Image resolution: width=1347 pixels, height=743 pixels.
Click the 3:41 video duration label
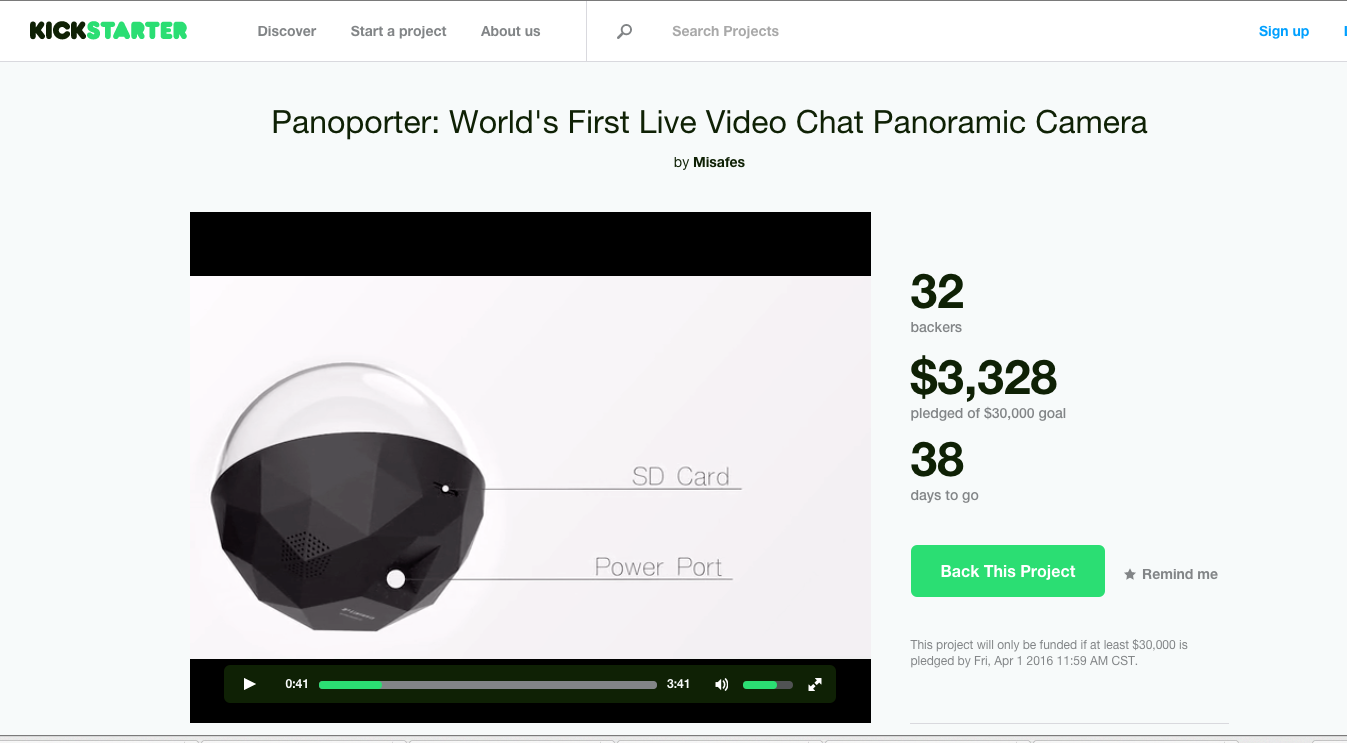click(x=679, y=684)
